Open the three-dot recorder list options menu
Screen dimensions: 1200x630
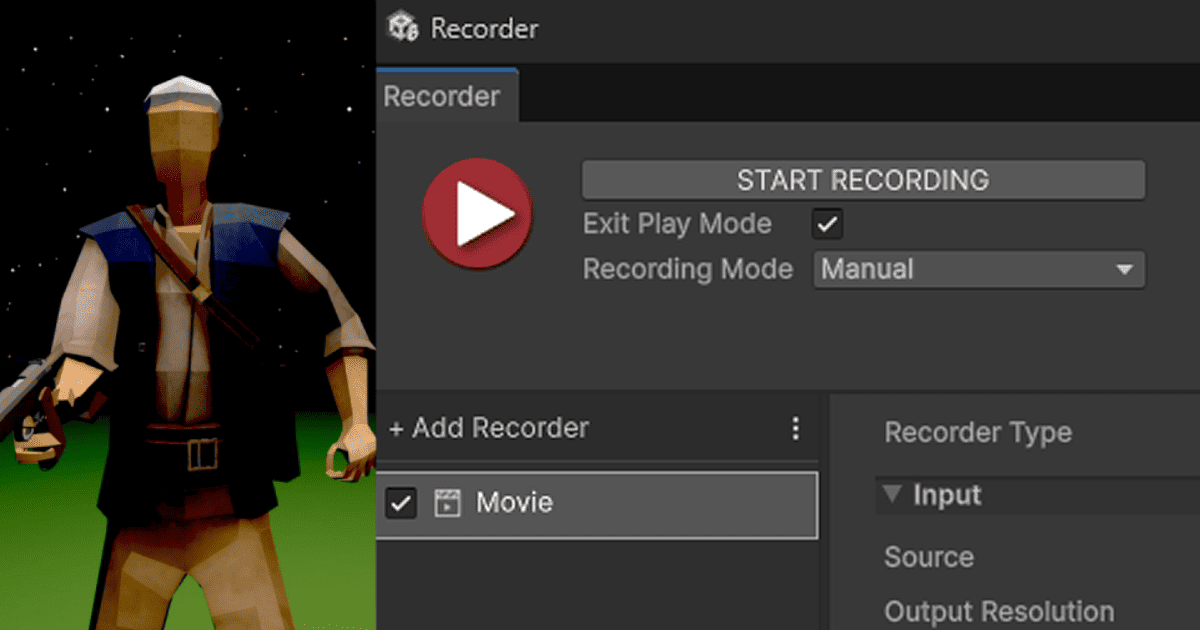point(795,429)
